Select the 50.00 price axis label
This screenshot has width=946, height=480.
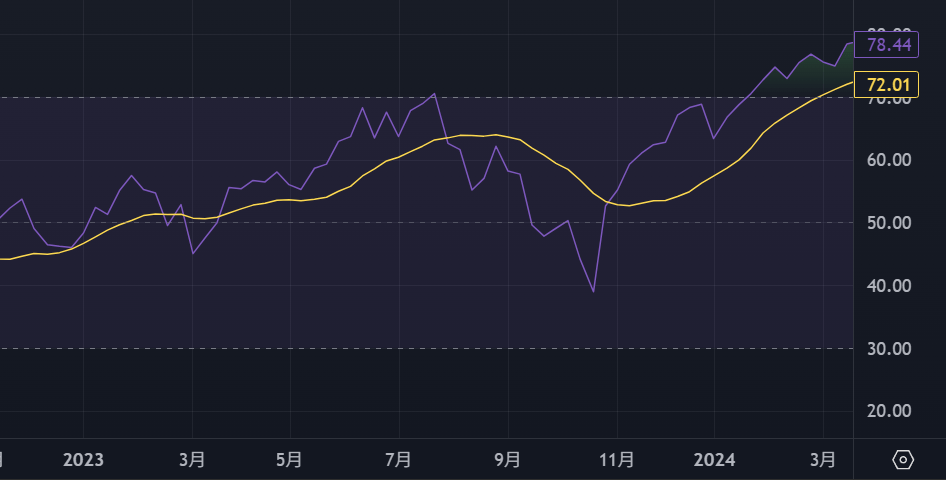890,223
